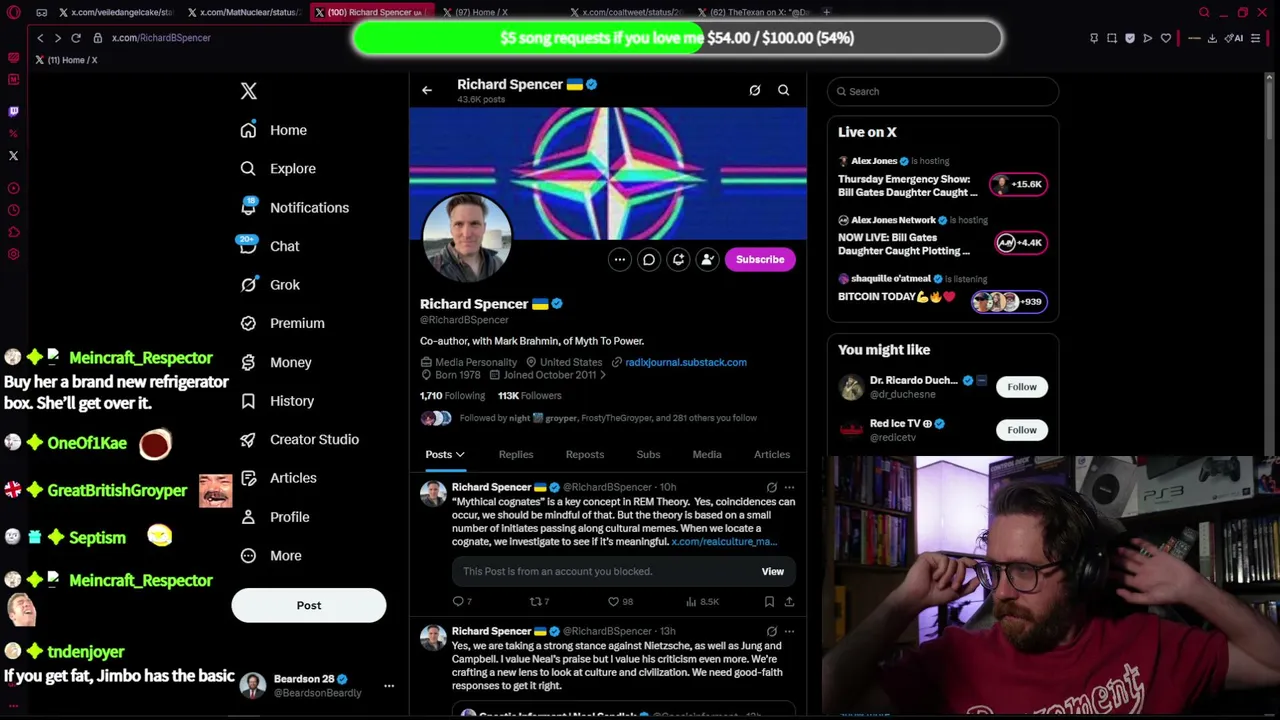Open the Creator Studio rocket icon

248,439
